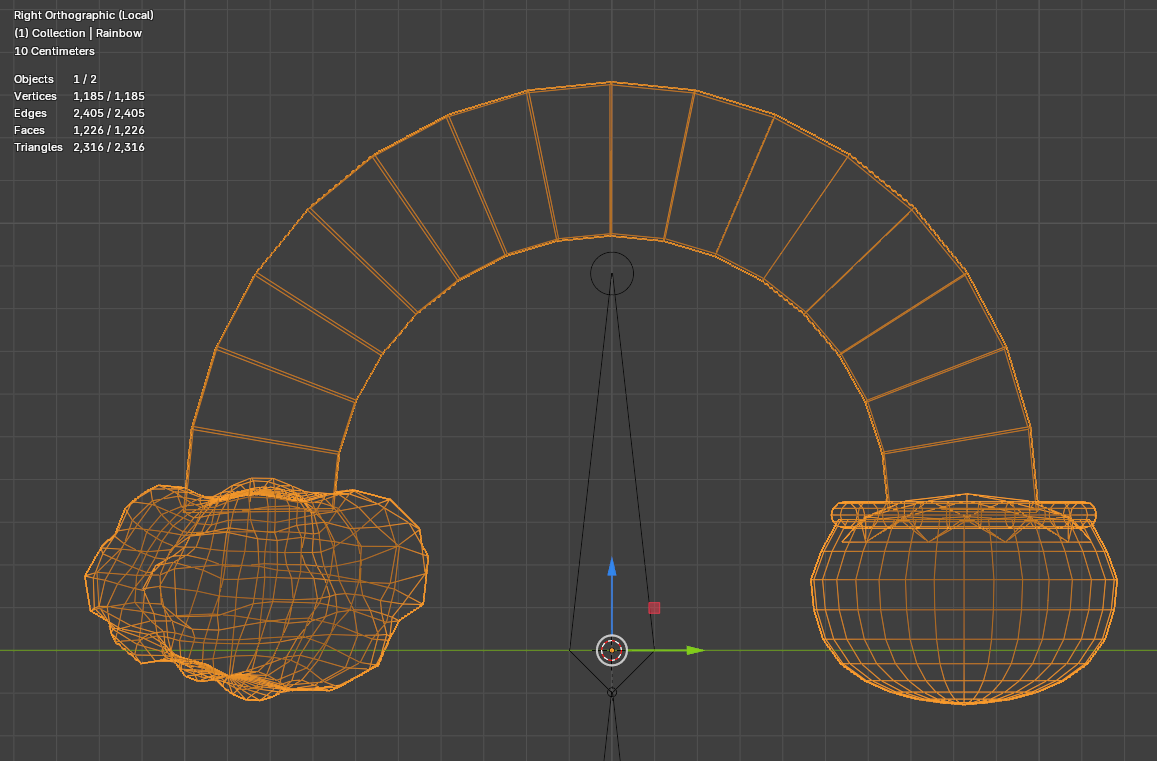Select the small bone joint circle below gizmo
Image resolution: width=1157 pixels, height=761 pixels.
[612, 692]
